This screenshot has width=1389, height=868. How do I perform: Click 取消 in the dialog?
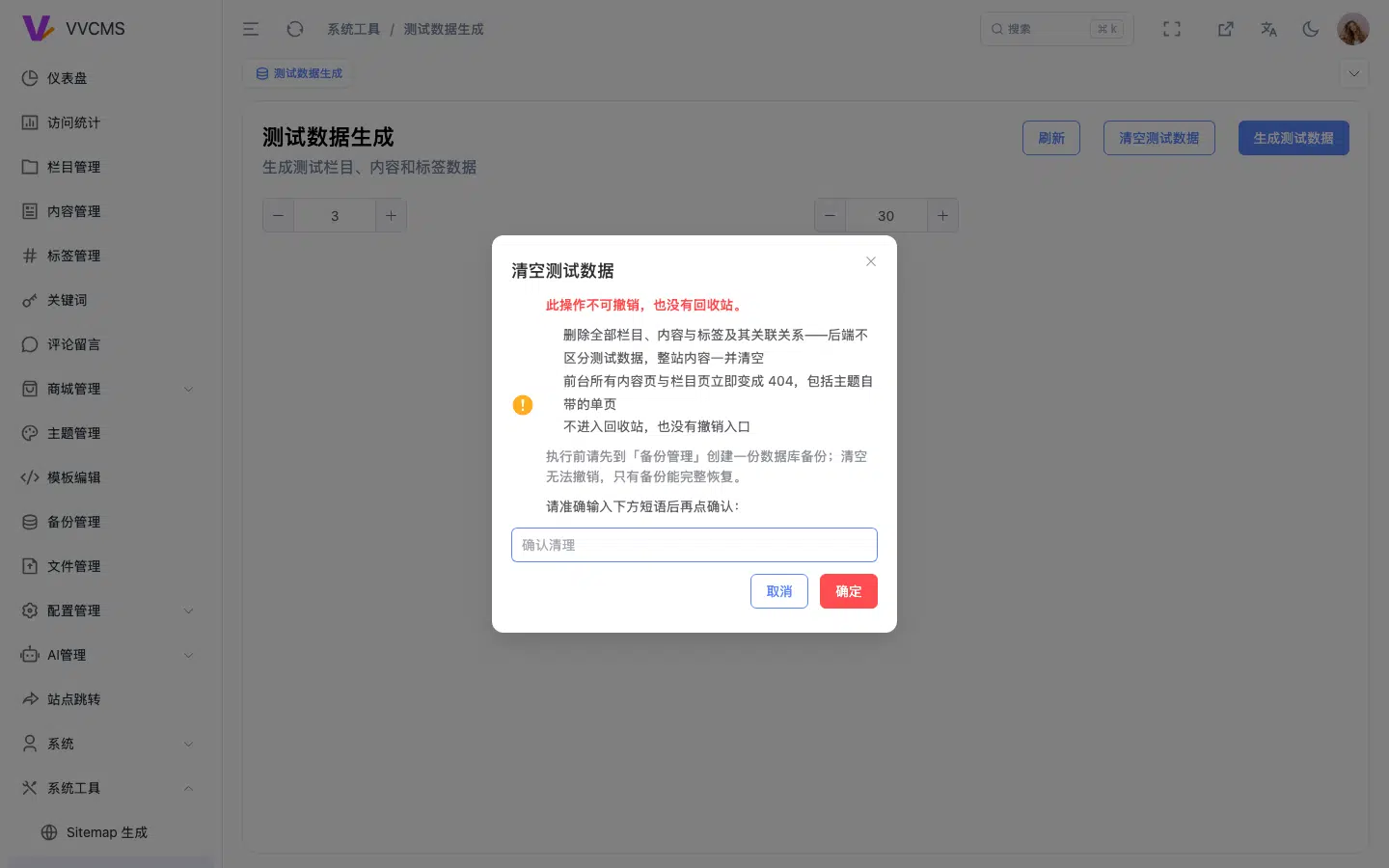[779, 591]
